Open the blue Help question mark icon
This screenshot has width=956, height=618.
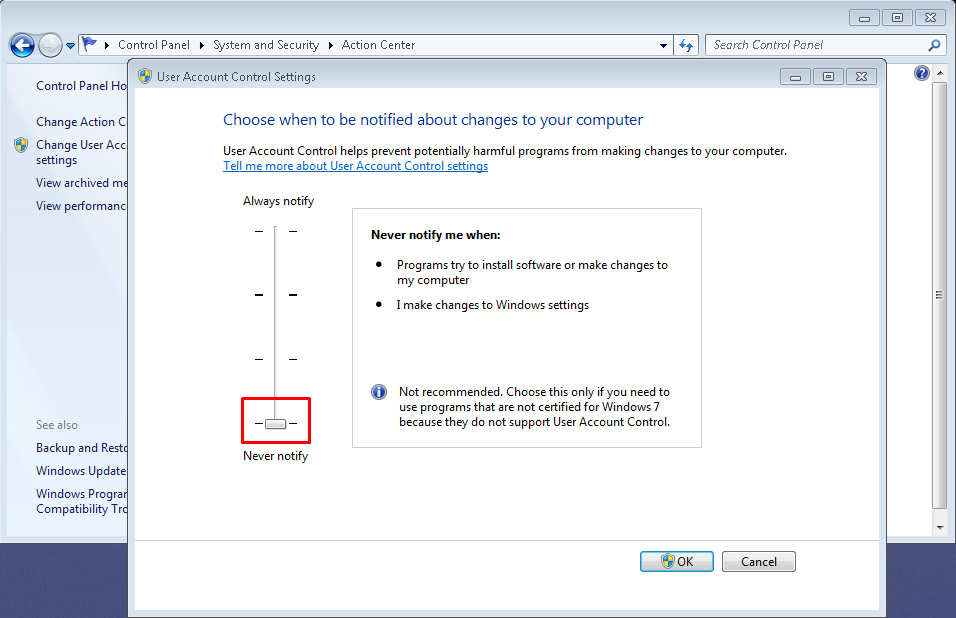pos(921,73)
